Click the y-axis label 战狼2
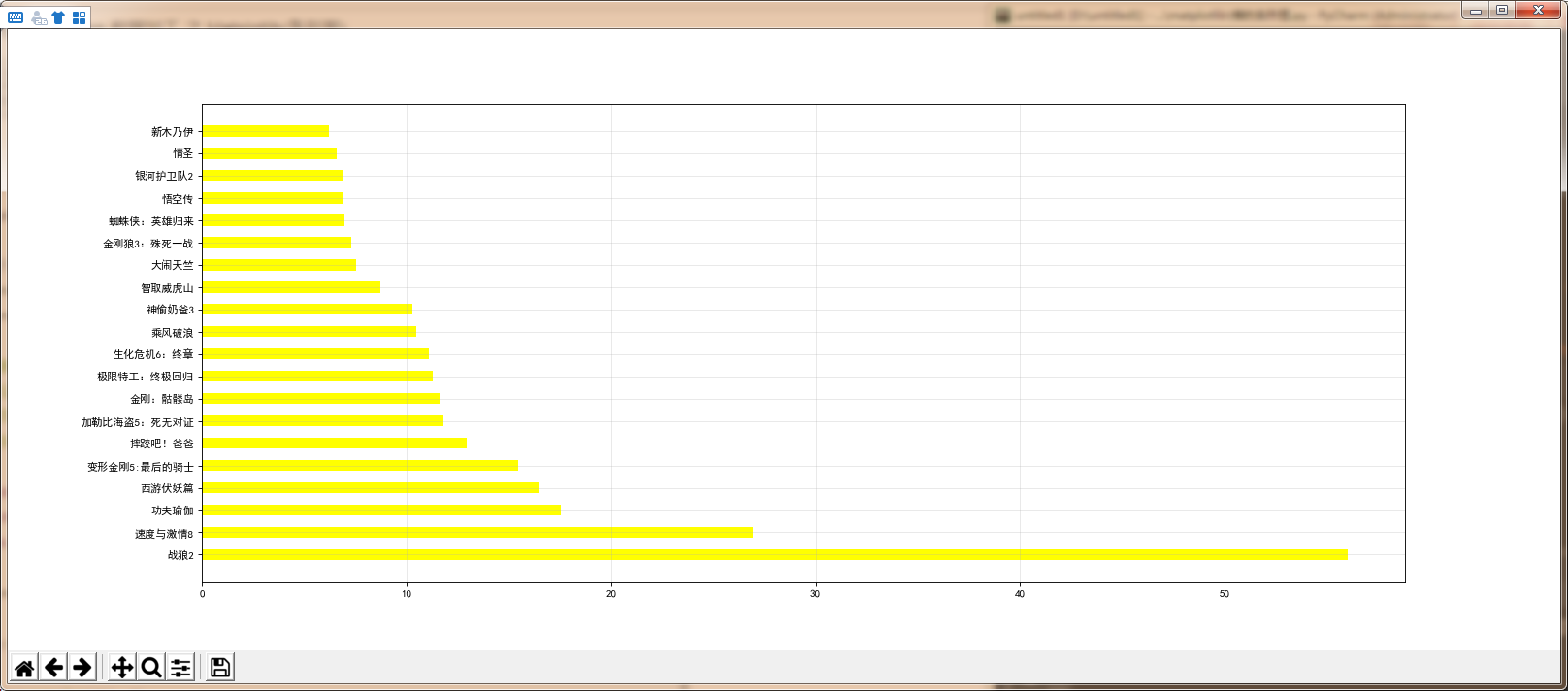Viewport: 1568px width, 691px height. pyautogui.click(x=180, y=555)
